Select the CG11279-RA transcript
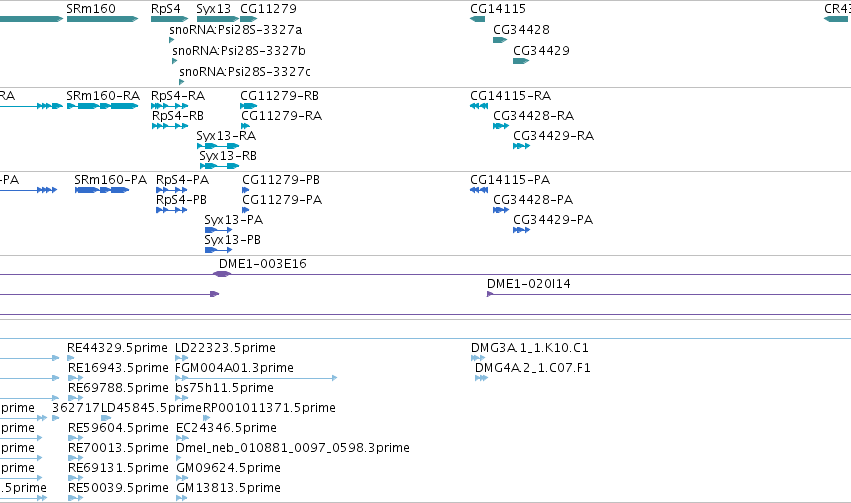 click(246, 126)
